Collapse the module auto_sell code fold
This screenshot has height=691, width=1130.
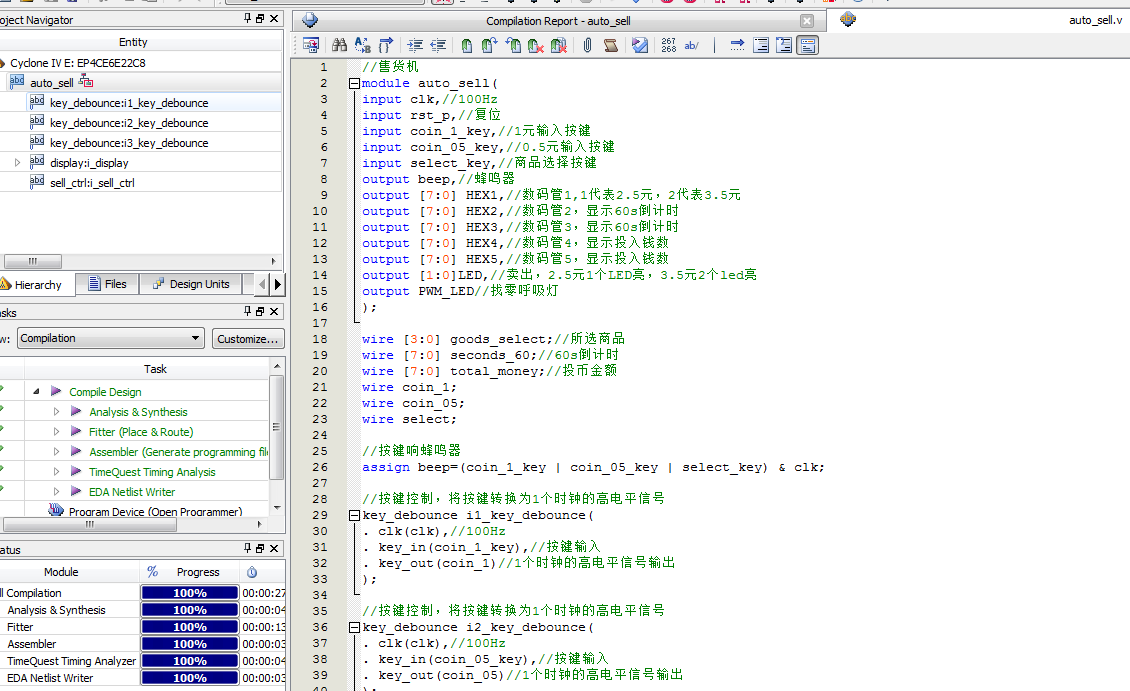(355, 84)
